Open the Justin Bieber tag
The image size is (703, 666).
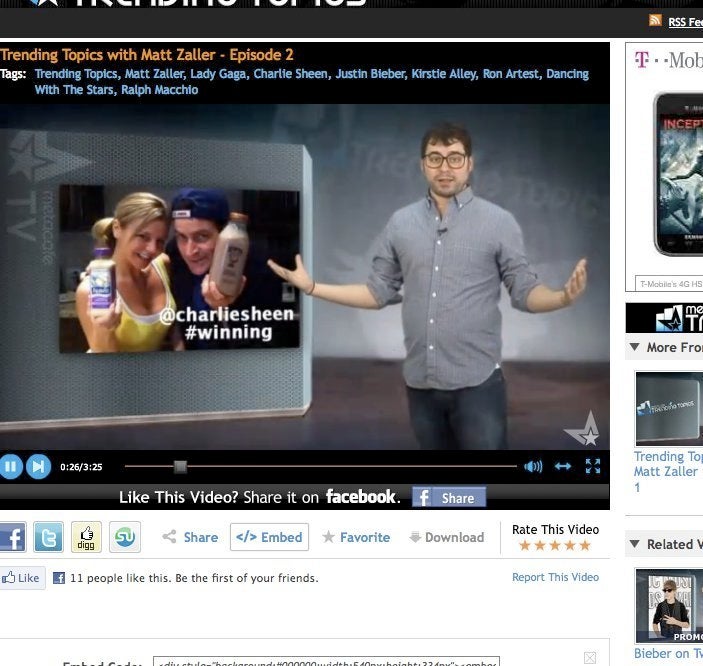[x=370, y=74]
